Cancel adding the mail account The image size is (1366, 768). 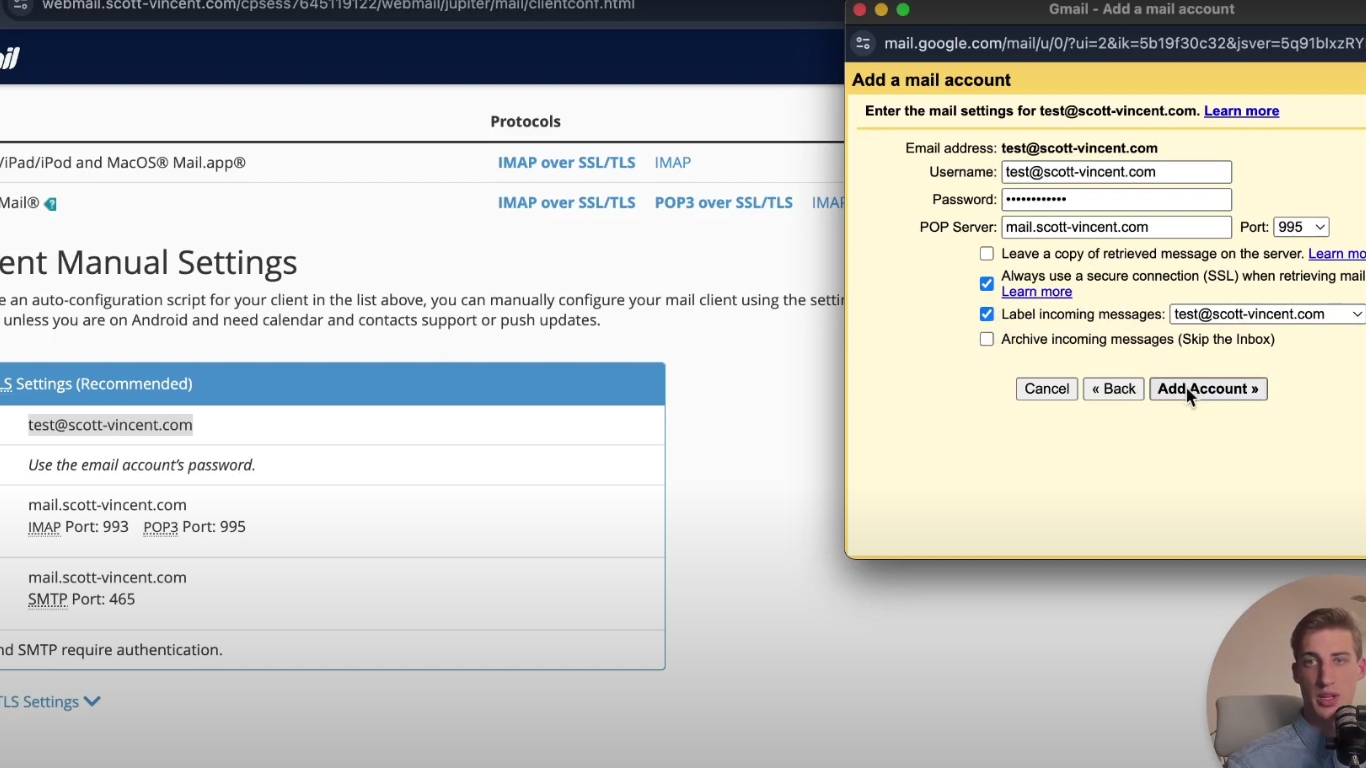point(1046,389)
